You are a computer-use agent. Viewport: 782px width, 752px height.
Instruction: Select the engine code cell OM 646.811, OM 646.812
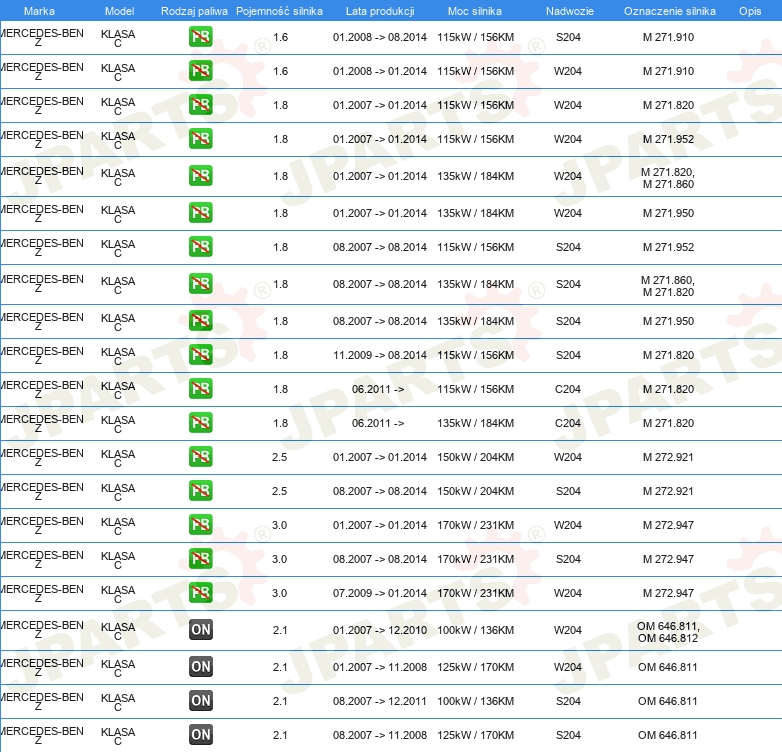pyautogui.click(x=668, y=632)
